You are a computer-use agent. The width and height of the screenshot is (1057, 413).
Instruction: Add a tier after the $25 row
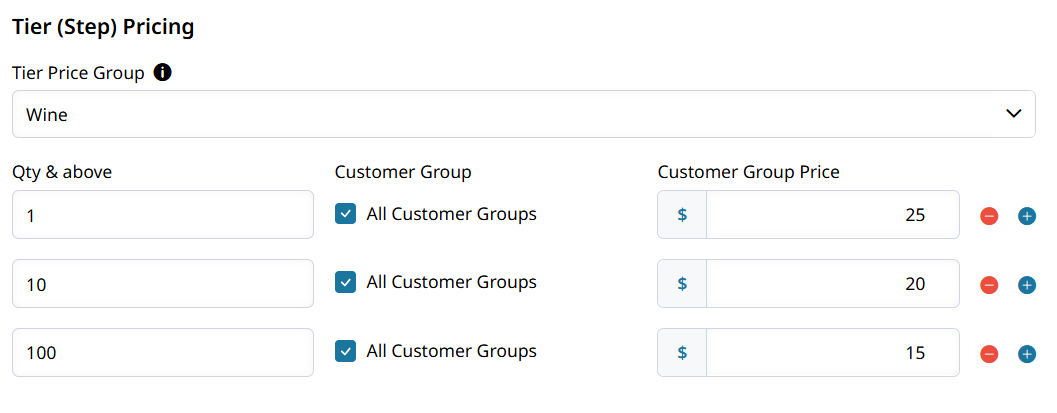pyautogui.click(x=1026, y=216)
